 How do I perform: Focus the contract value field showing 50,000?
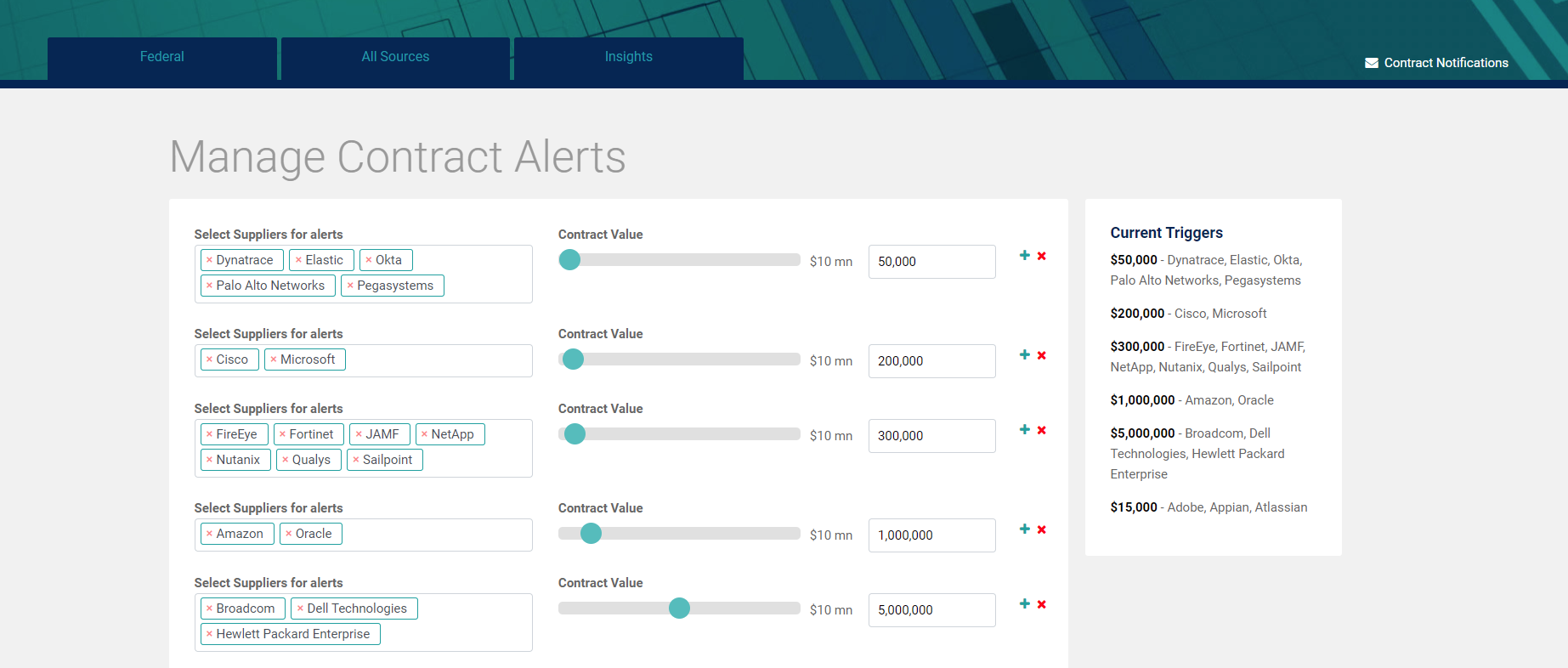point(931,262)
